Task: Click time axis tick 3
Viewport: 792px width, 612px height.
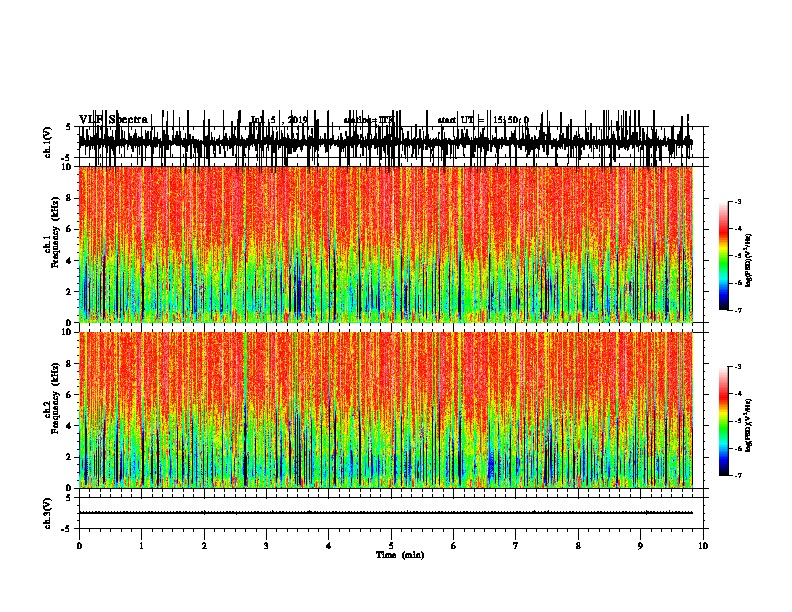Action: 266,546
